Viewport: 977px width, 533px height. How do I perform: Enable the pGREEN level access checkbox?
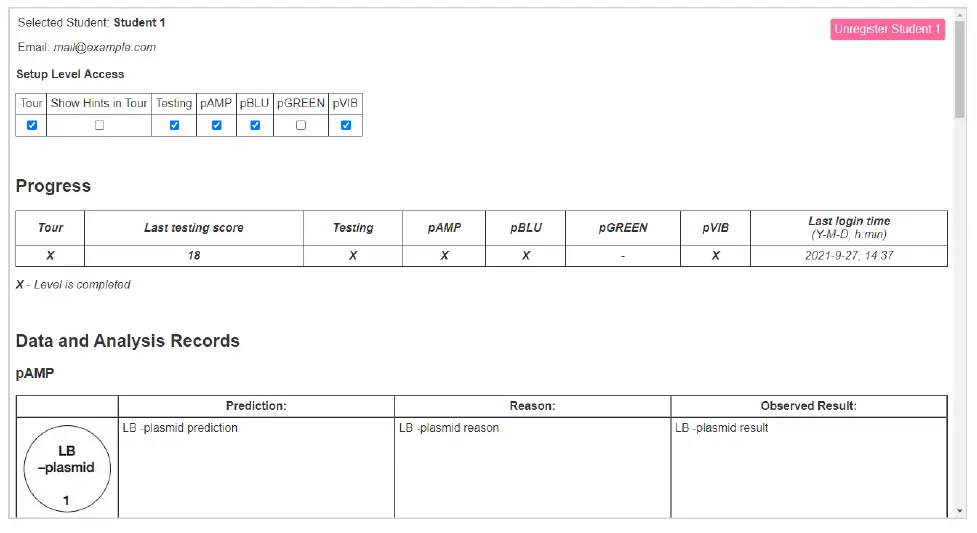click(301, 125)
